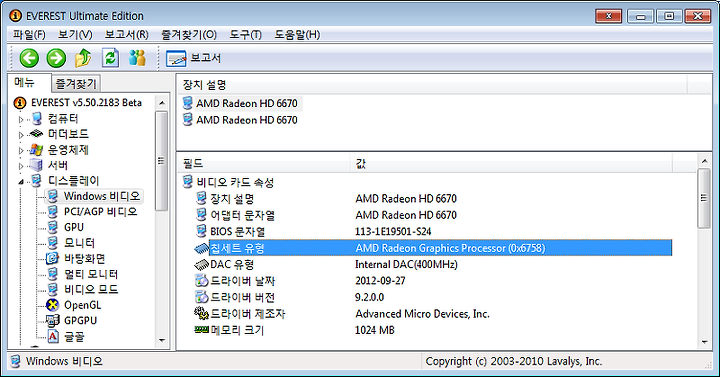Select the 운영체제 Windows flag icon
The height and width of the screenshot is (377, 720).
[36, 150]
